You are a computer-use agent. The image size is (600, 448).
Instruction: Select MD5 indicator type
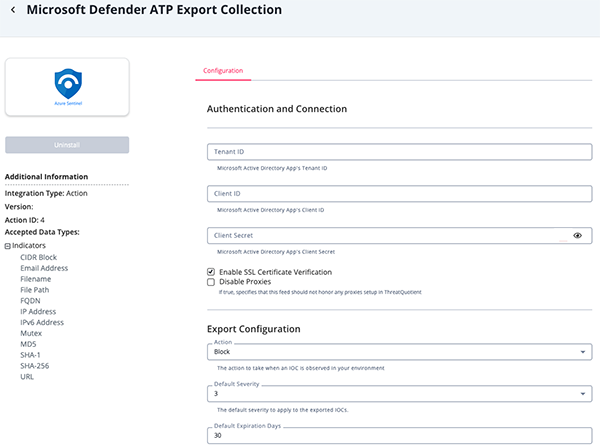(28, 344)
